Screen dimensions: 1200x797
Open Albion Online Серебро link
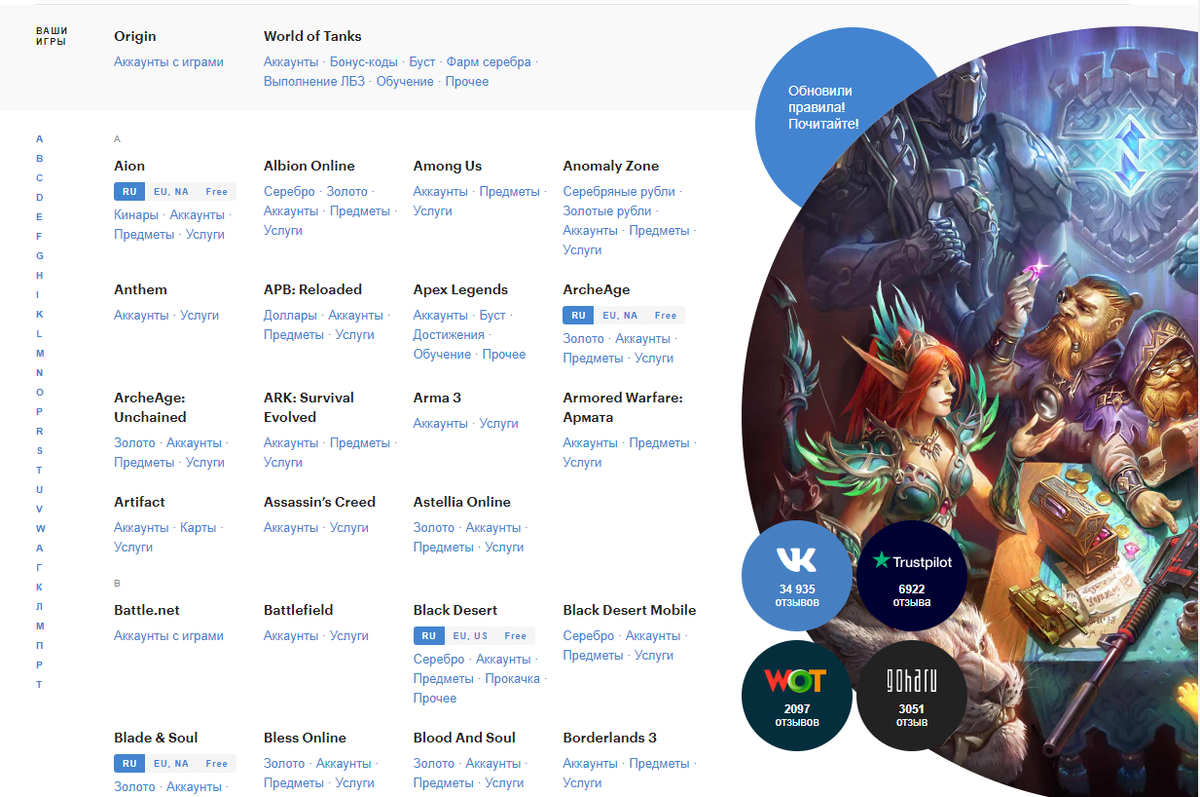pyautogui.click(x=289, y=192)
